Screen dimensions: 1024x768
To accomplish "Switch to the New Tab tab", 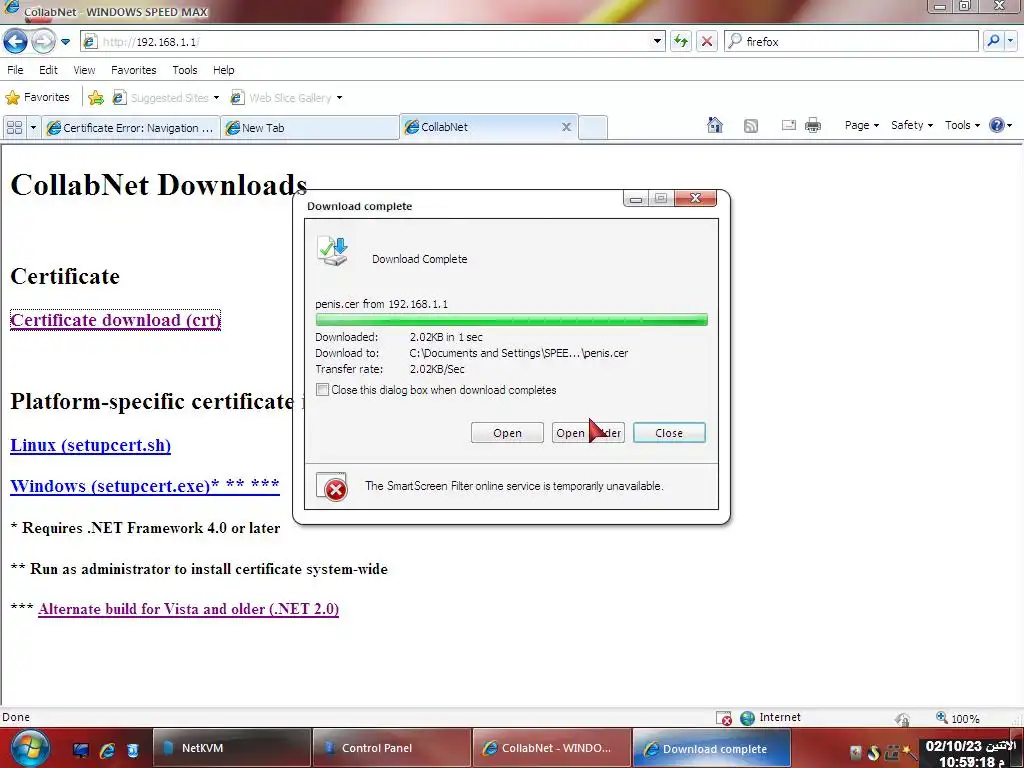I will click(310, 128).
